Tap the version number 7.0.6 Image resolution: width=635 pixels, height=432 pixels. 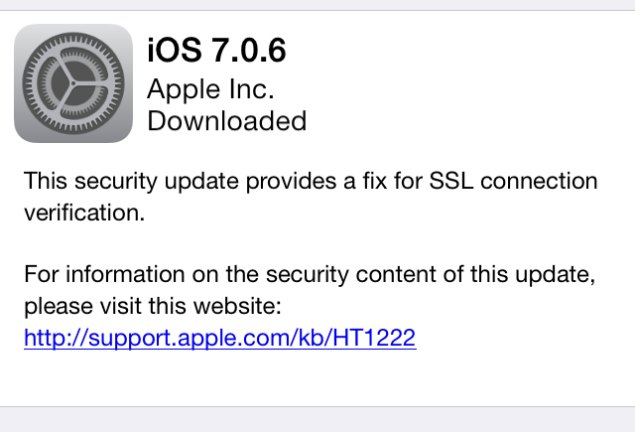coord(249,50)
